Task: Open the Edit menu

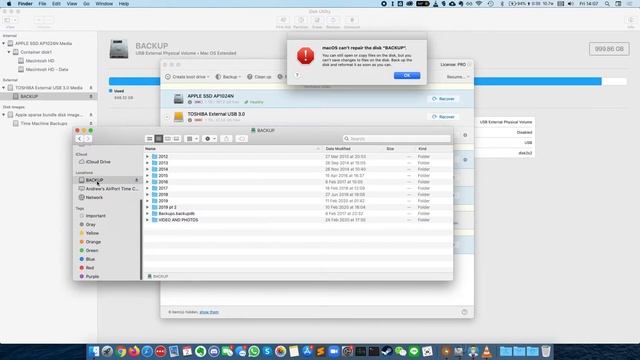Action: [x=56, y=4]
